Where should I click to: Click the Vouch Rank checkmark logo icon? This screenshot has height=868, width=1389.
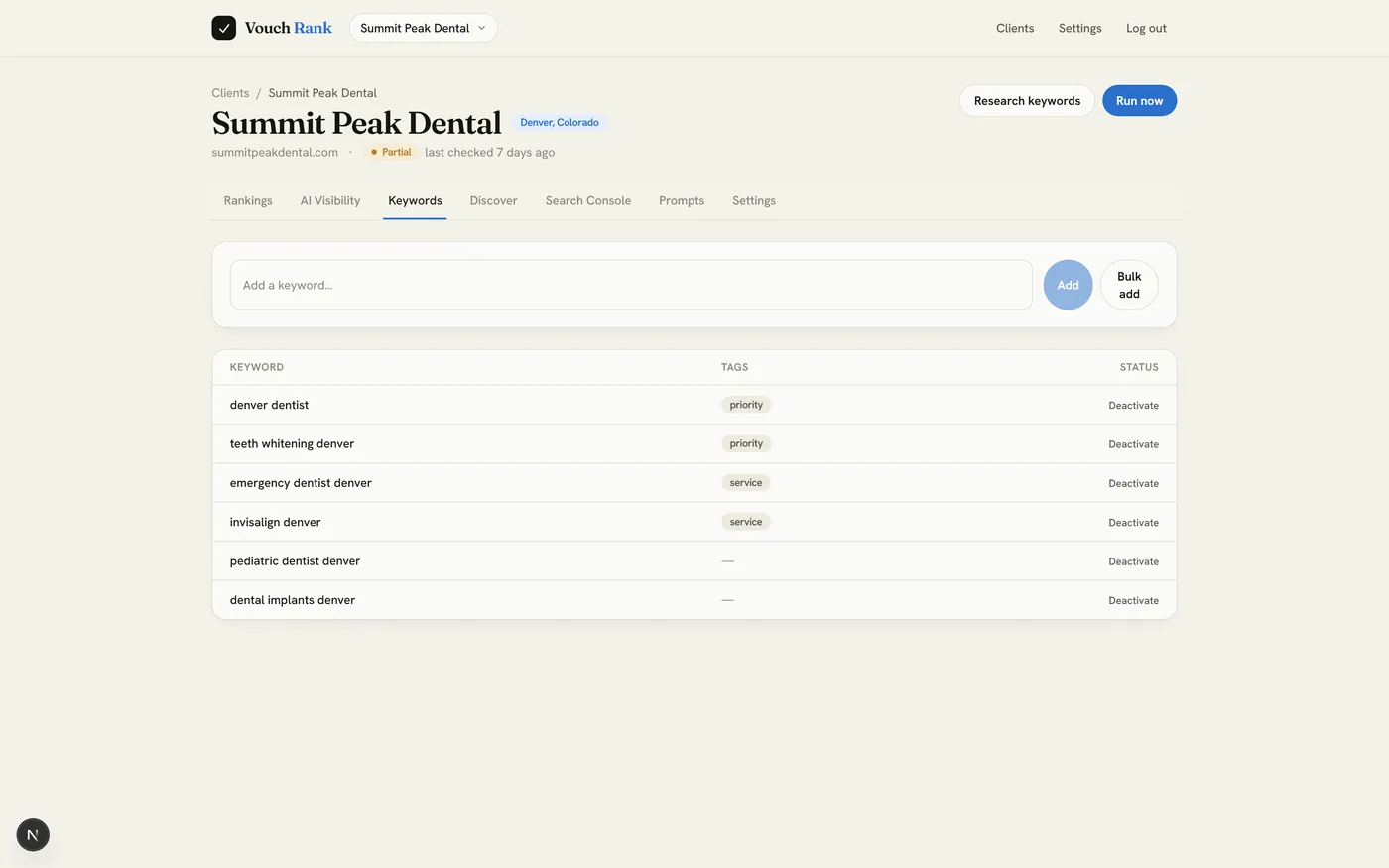[223, 28]
